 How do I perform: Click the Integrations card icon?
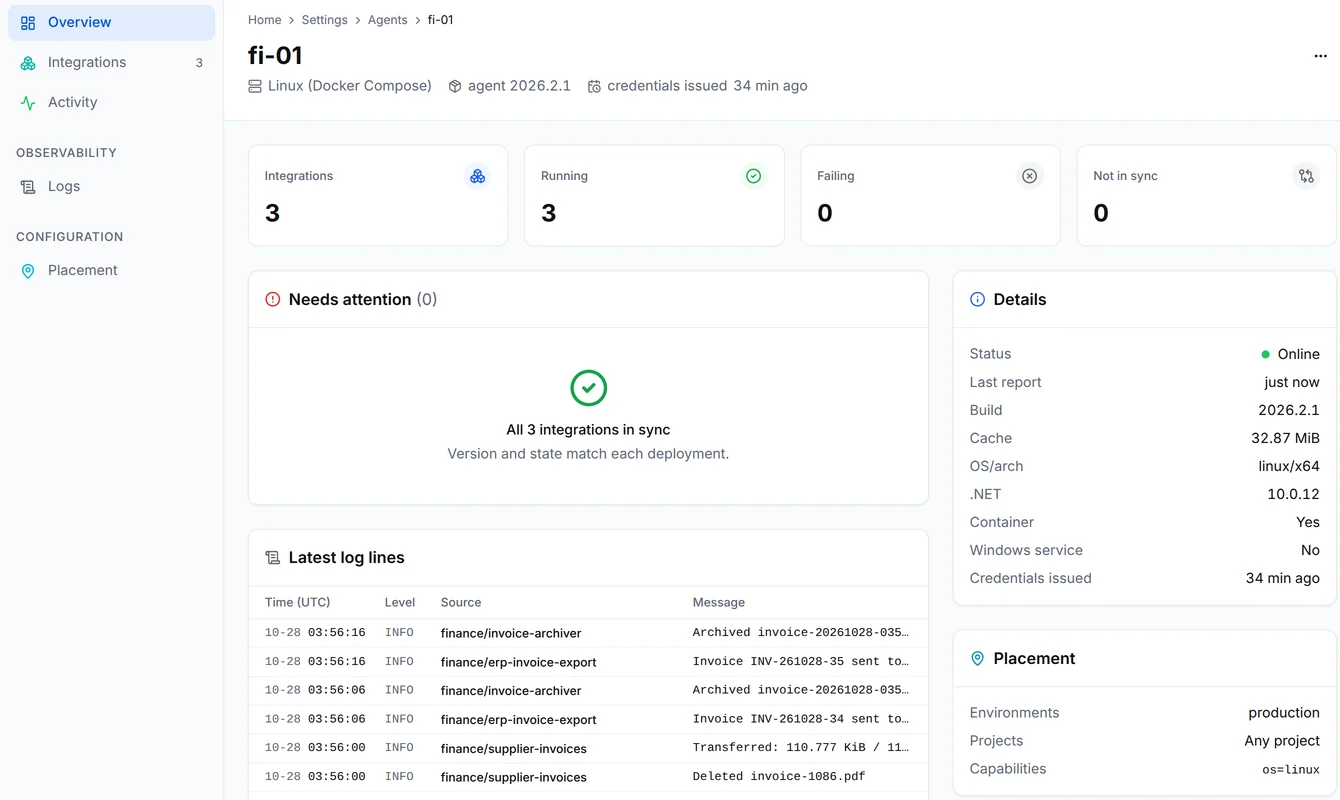pos(477,176)
